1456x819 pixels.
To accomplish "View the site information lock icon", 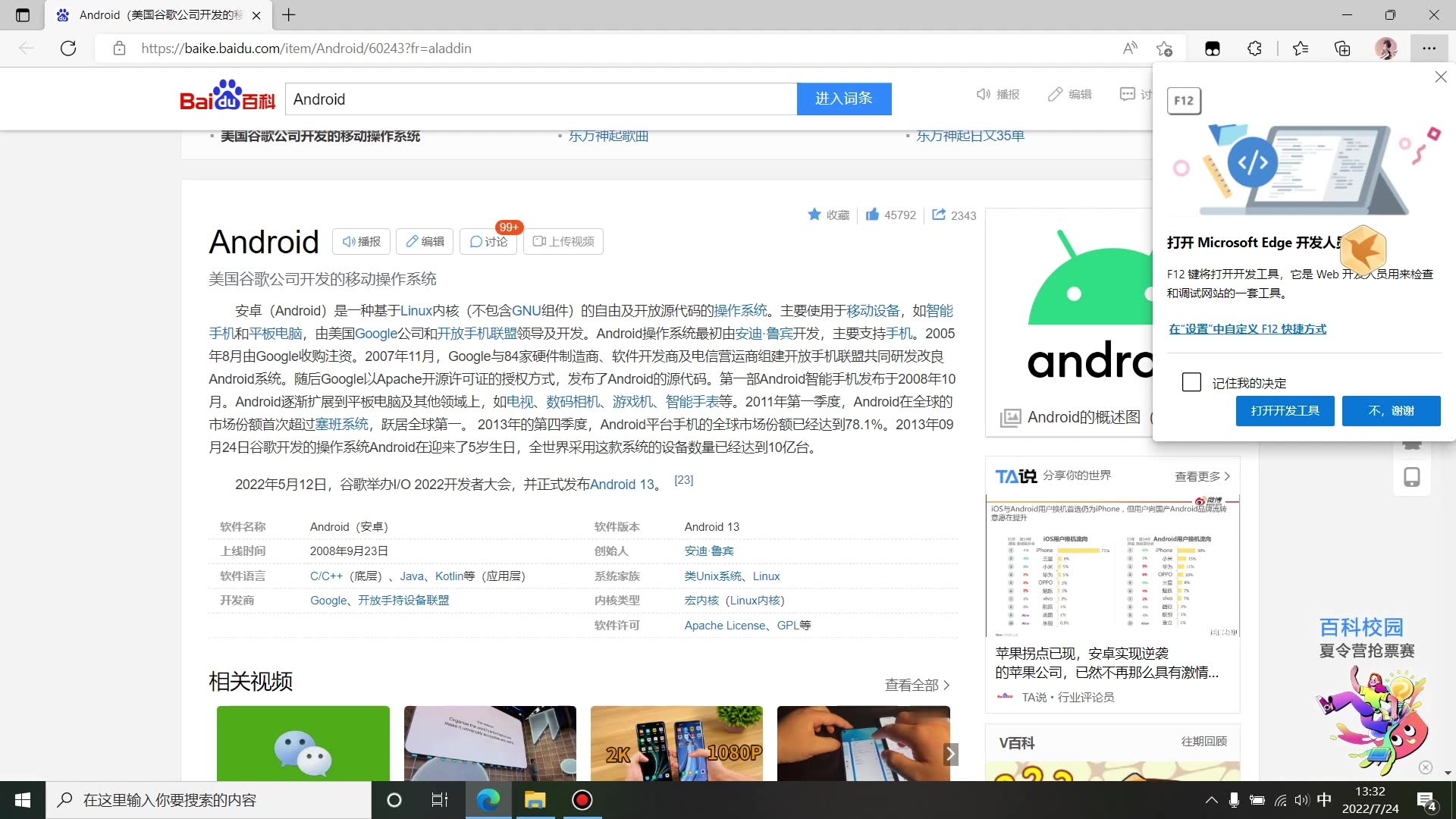I will pos(119,49).
